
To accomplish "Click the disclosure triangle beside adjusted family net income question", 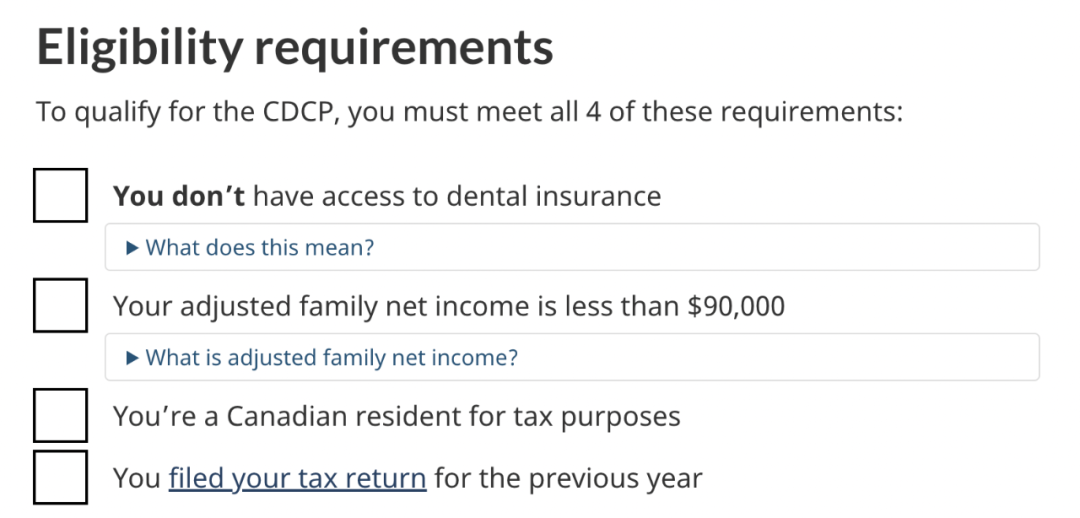I will (x=133, y=358).
